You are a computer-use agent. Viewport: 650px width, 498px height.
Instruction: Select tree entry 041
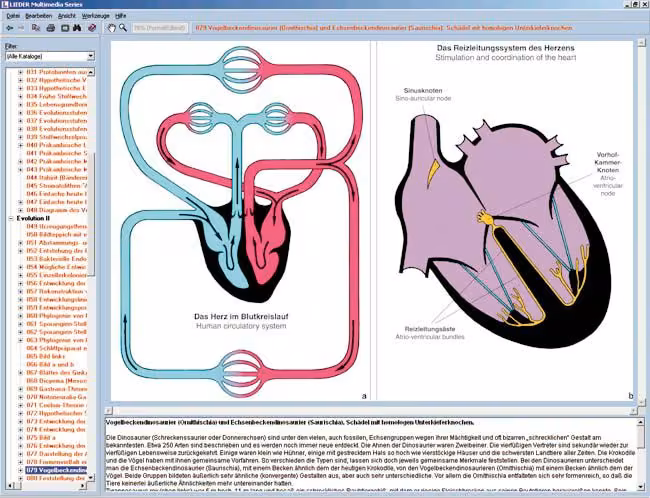click(x=57, y=153)
